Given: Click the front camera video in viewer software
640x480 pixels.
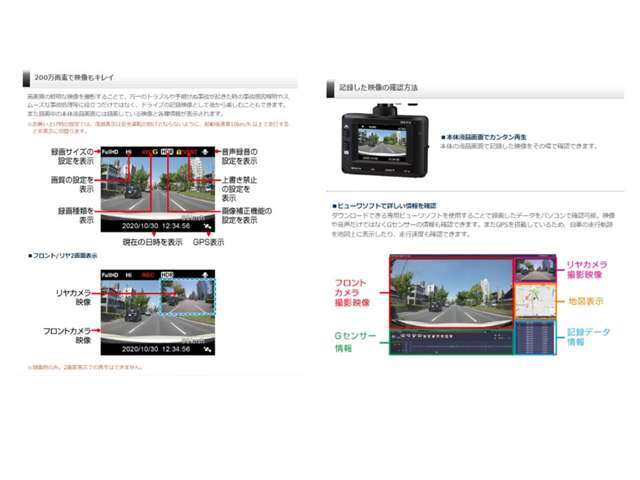Looking at the screenshot, I should (x=450, y=292).
